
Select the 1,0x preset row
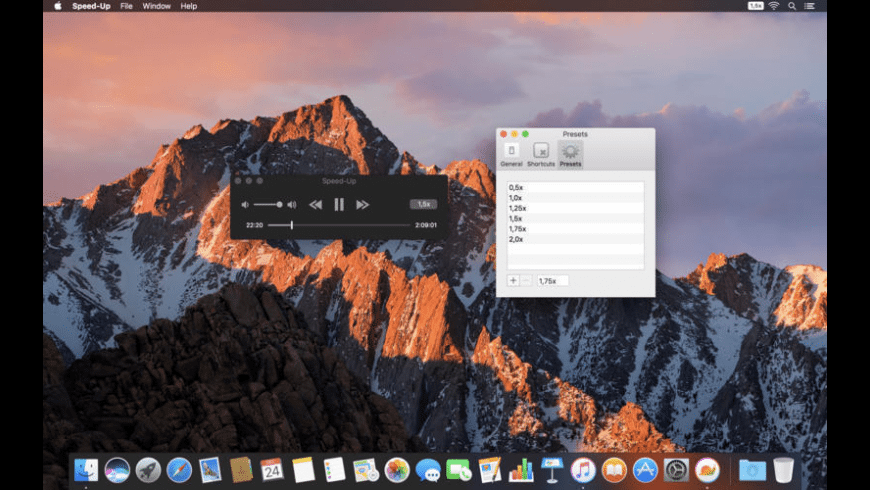tap(575, 198)
